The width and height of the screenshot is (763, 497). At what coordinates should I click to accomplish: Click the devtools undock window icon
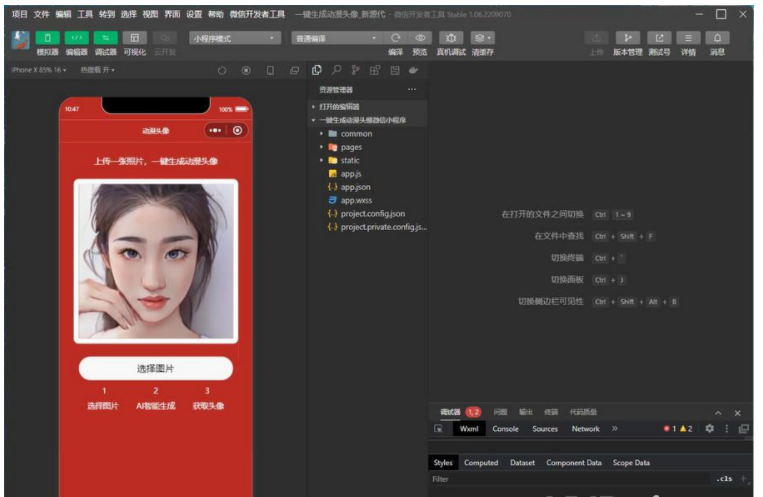click(x=744, y=428)
